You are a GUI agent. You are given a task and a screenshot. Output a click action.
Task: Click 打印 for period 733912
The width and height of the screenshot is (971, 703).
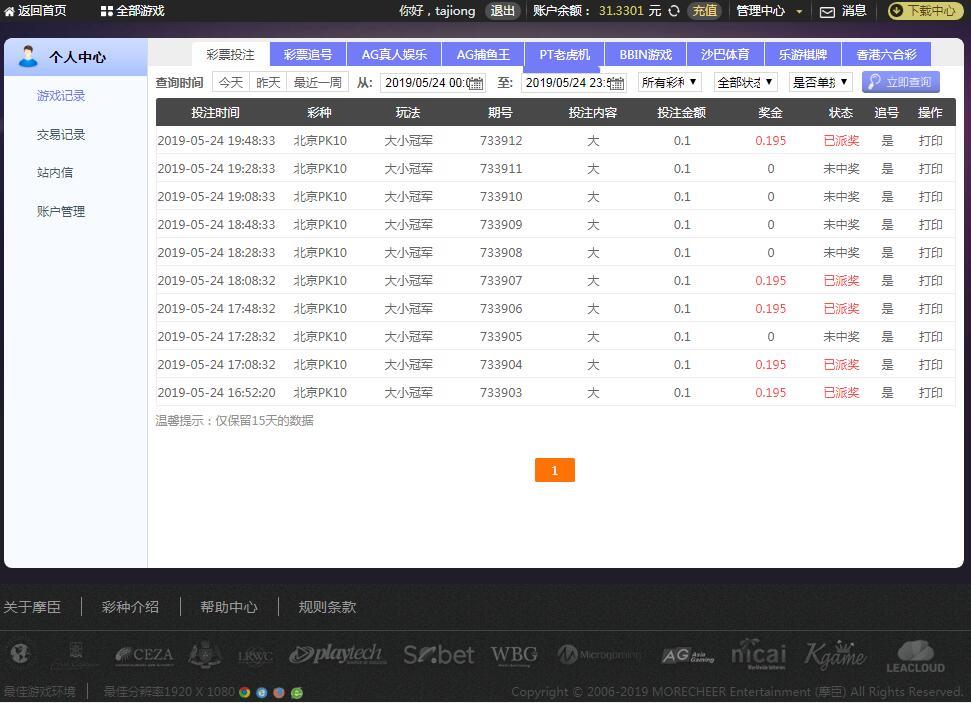click(x=930, y=141)
